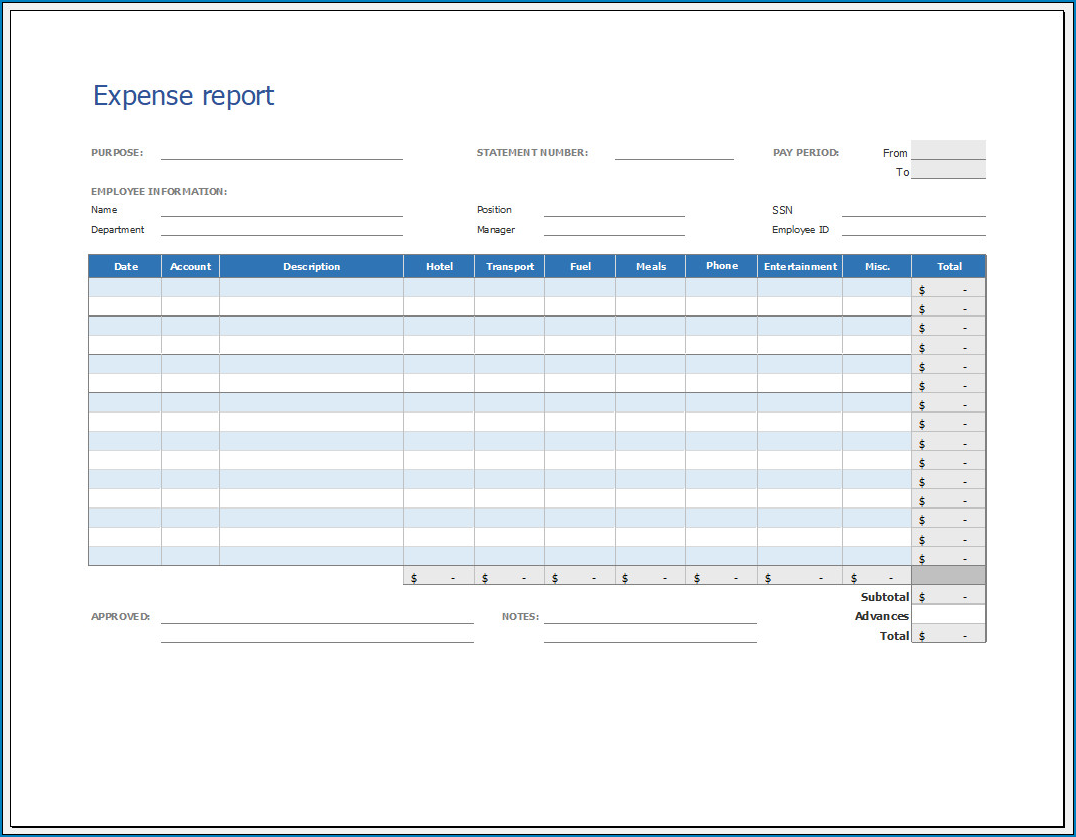This screenshot has height=837, width=1076.
Task: Select the Pay Period To box
Action: 949,171
